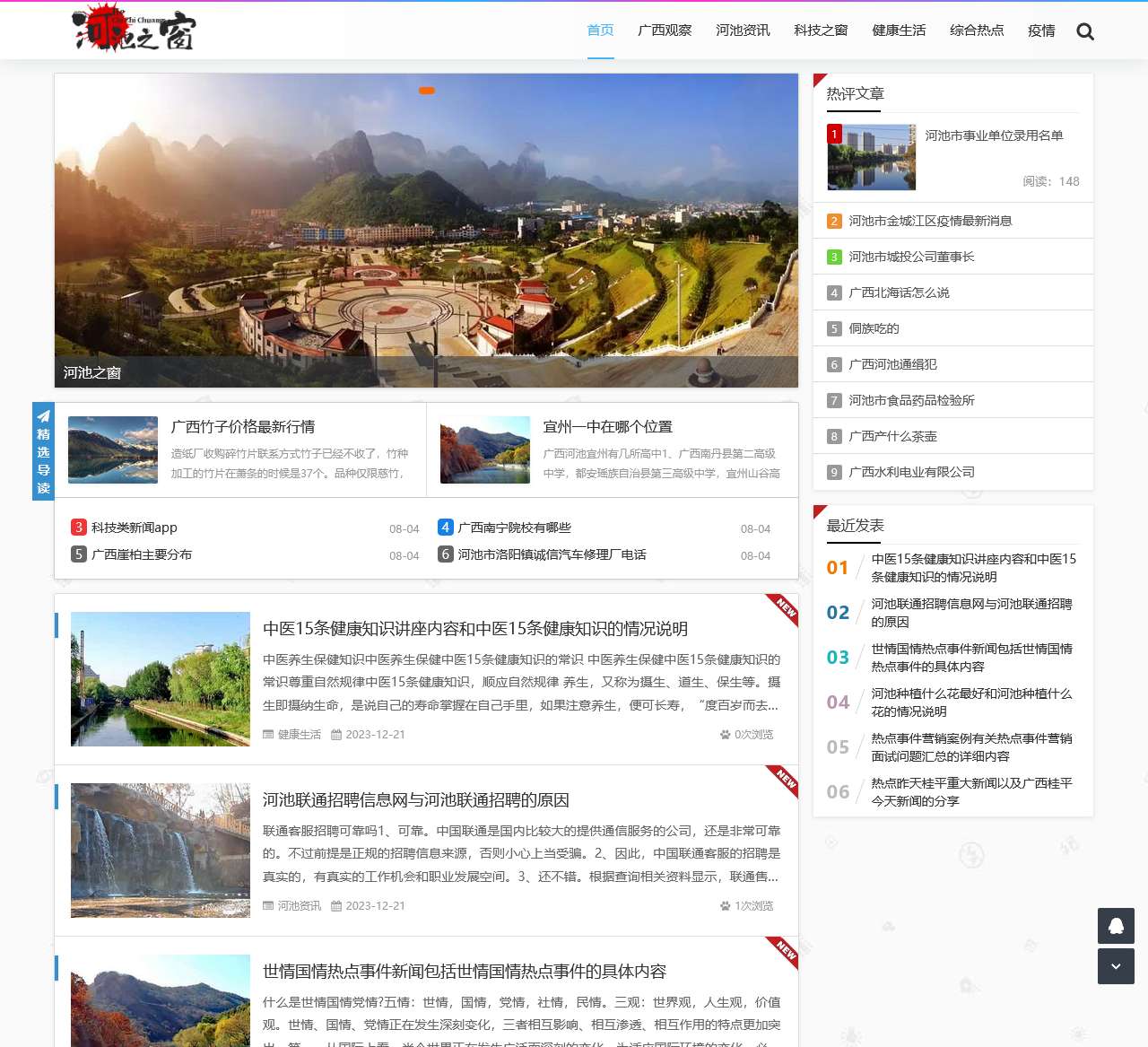Open hot article 广西河池通缉犯
The width and height of the screenshot is (1148, 1047).
892,364
